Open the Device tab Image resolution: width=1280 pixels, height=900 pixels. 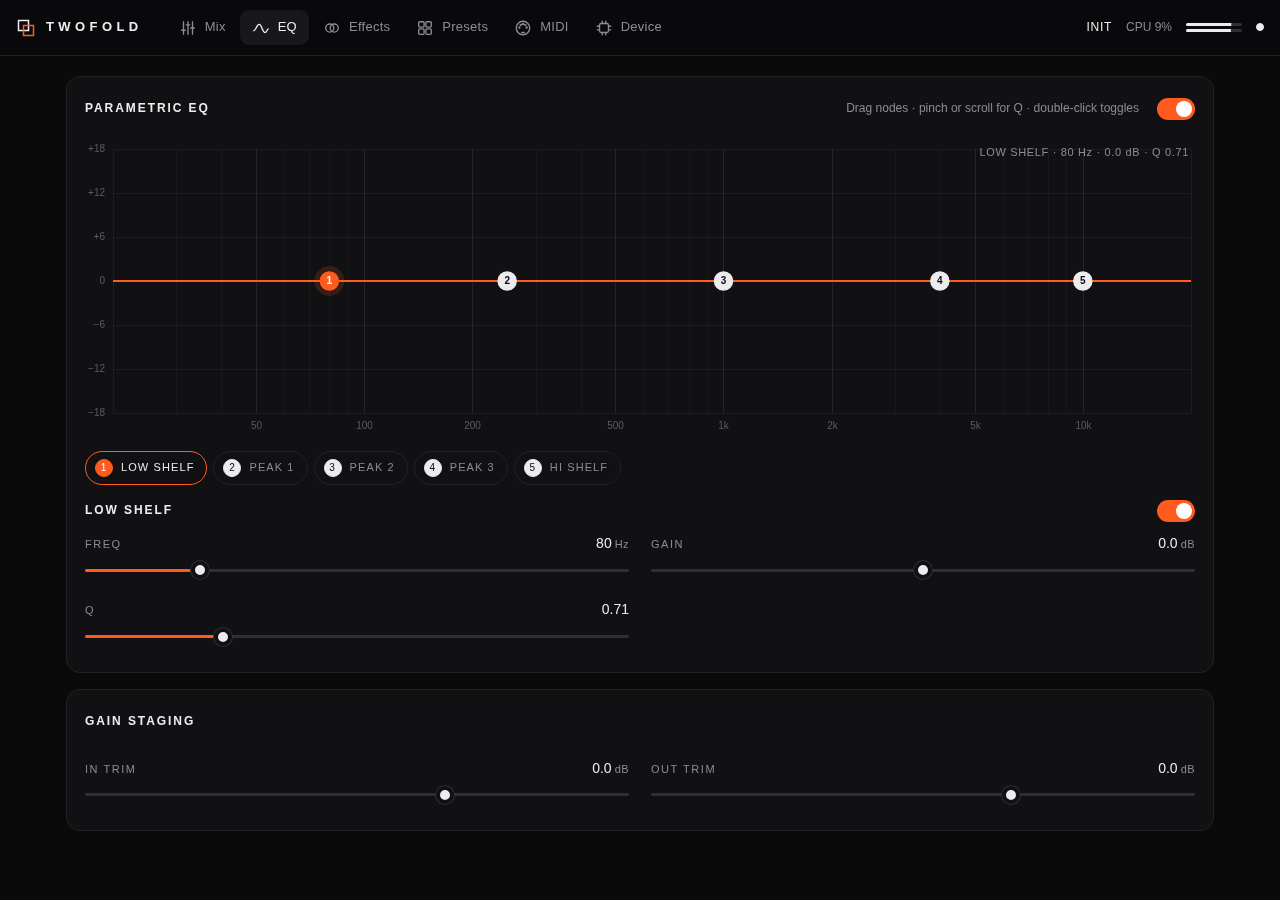pyautogui.click(x=629, y=27)
